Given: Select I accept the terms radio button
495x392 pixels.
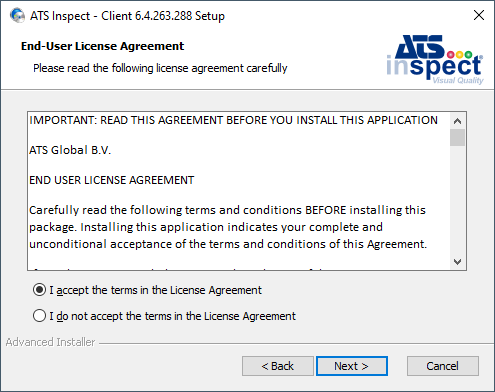Looking at the screenshot, I should pyautogui.click(x=39, y=290).
